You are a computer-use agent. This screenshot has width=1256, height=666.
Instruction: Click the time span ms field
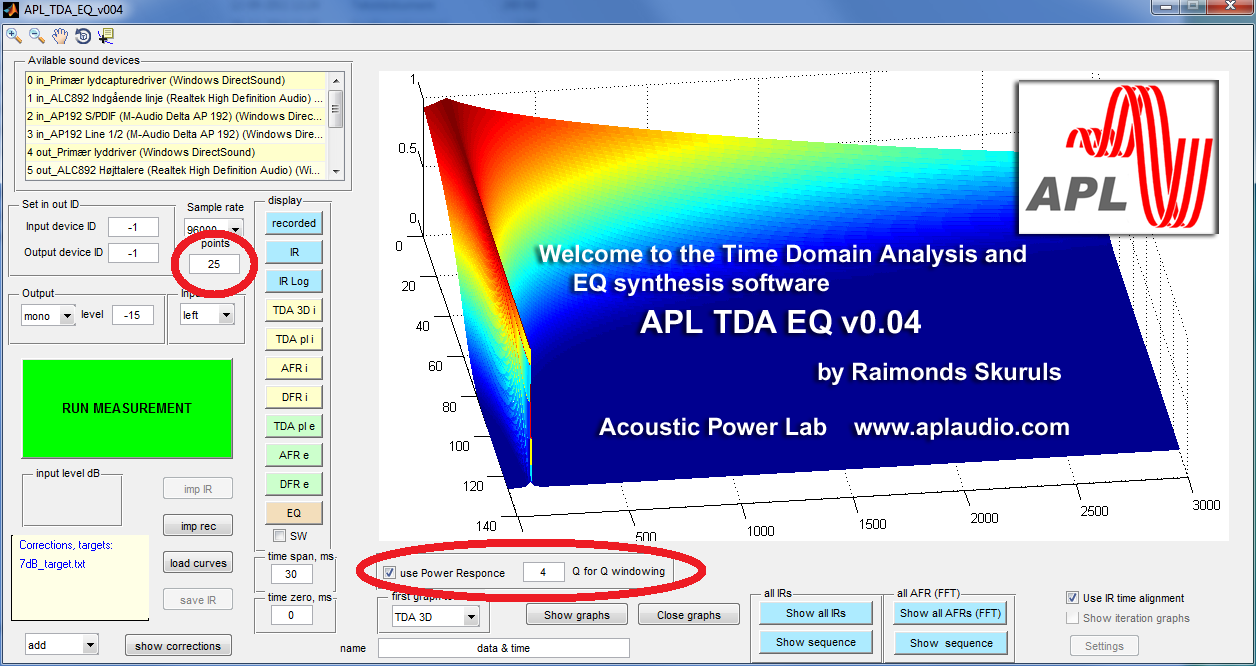click(x=290, y=574)
